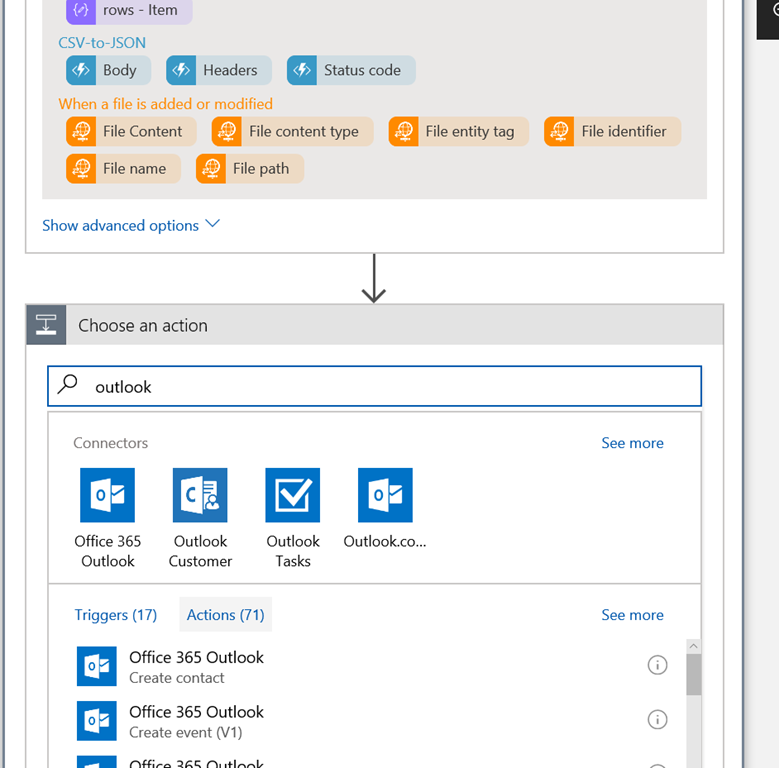Select Office 365 Outlook Create contact action

(196, 666)
